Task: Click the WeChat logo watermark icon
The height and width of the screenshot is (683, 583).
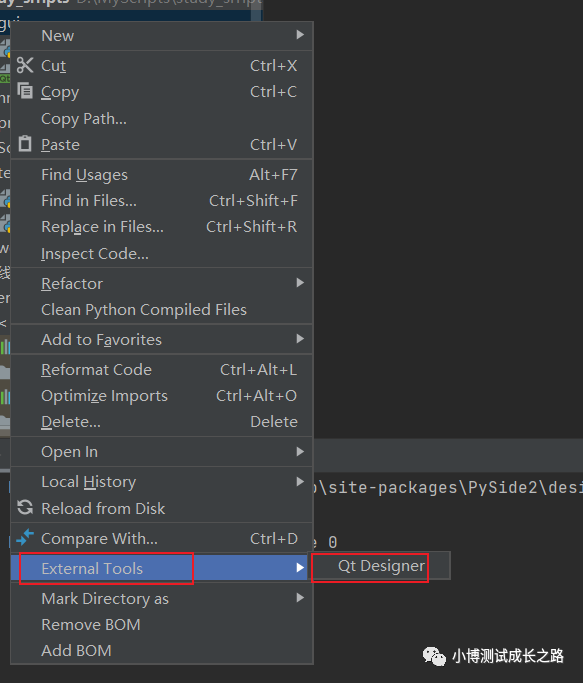Action: (434, 656)
